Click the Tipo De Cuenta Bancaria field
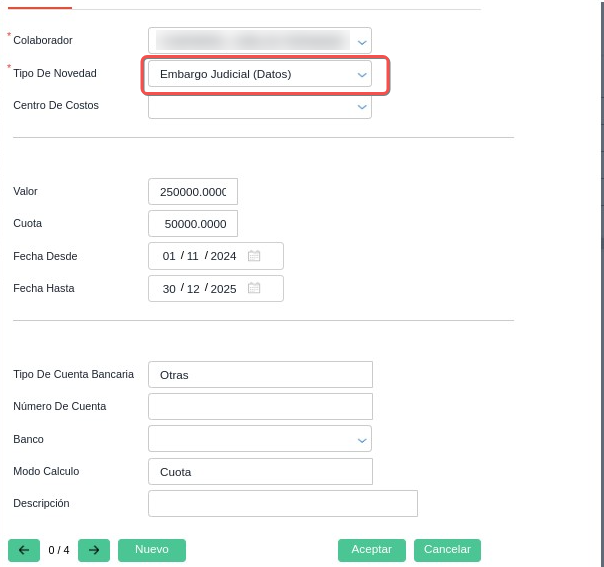The height and width of the screenshot is (567, 604). pos(260,375)
